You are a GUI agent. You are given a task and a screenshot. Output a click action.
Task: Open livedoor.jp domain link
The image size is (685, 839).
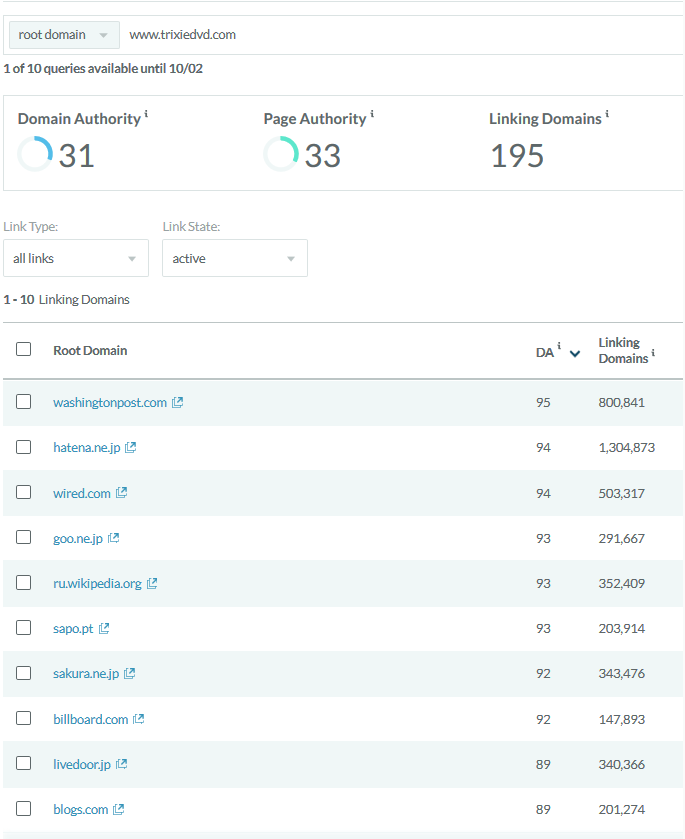coord(82,764)
